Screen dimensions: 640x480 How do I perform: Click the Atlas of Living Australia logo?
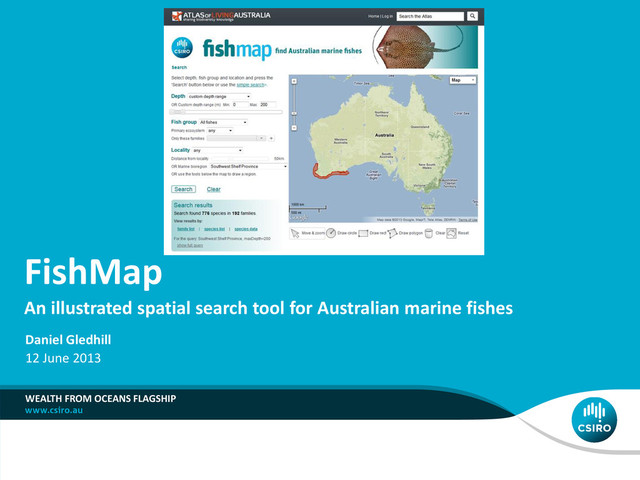coord(221,16)
